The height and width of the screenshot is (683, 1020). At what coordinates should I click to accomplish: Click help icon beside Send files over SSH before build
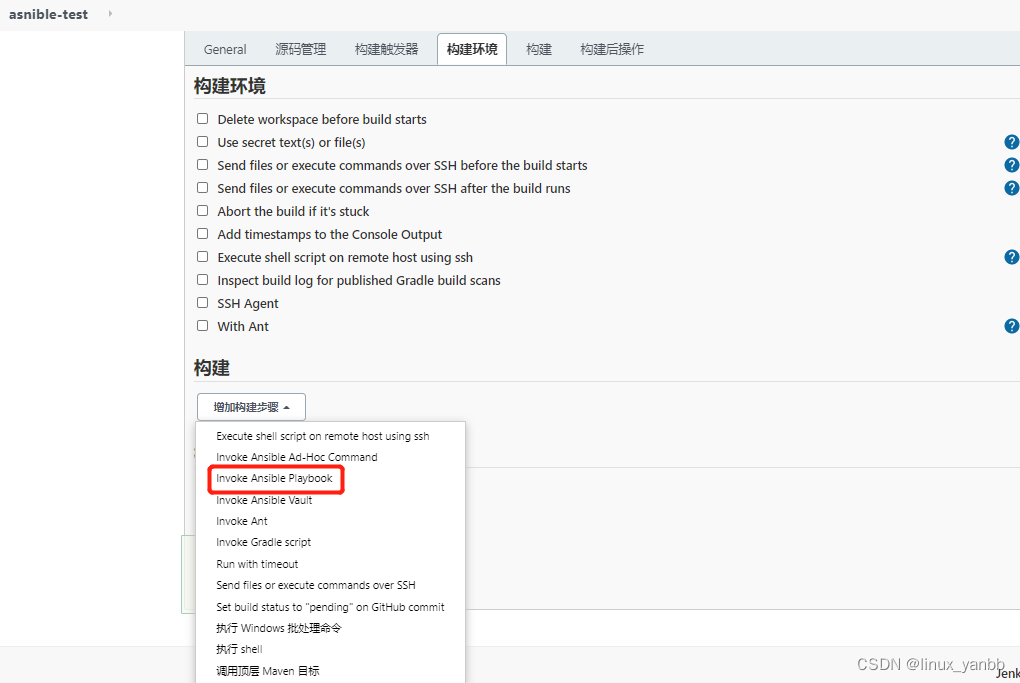pos(1011,165)
